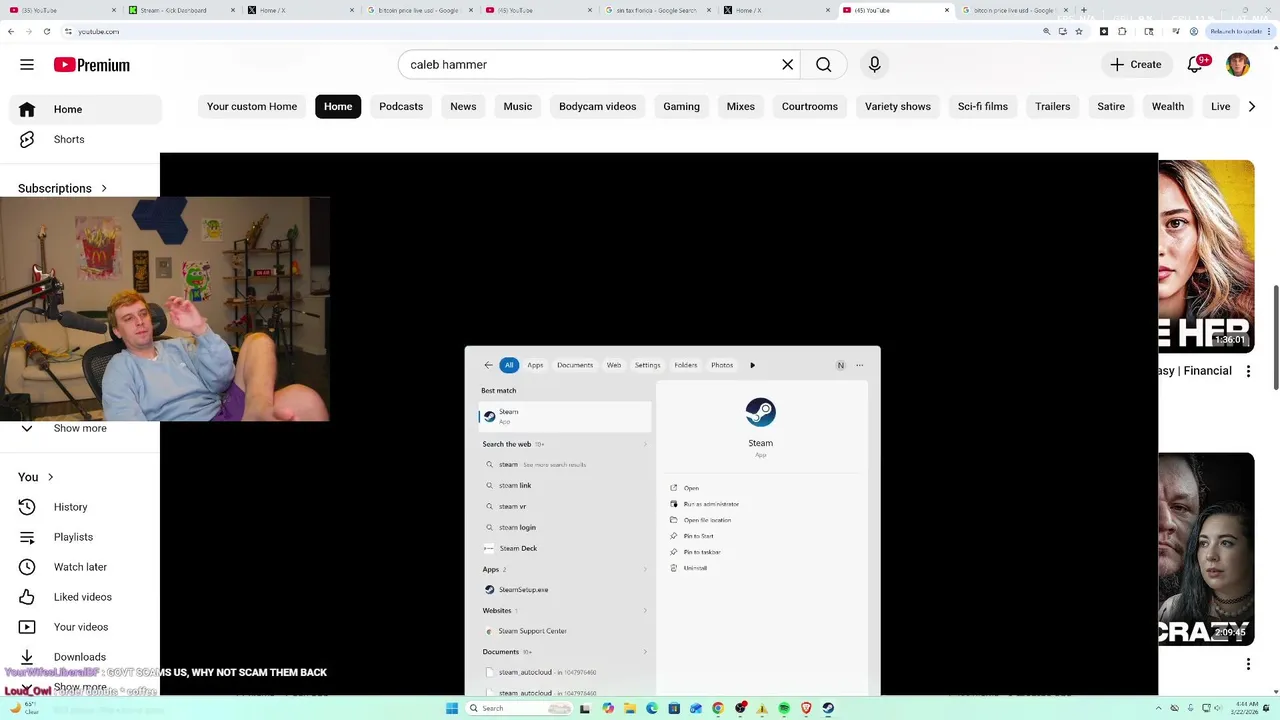Click 'Run as administrator' for Steam
Viewport: 1280px width, 720px height.
pyautogui.click(x=711, y=504)
